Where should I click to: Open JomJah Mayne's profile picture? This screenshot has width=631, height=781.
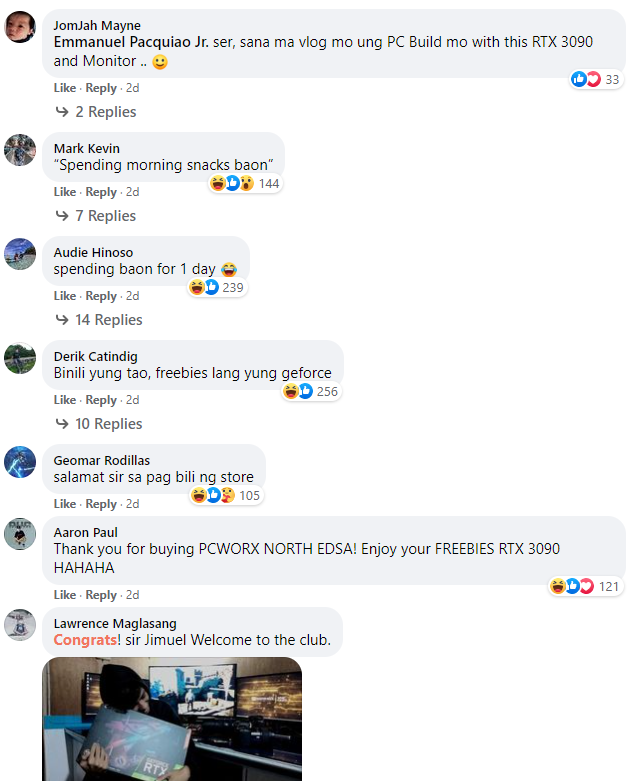point(20,27)
